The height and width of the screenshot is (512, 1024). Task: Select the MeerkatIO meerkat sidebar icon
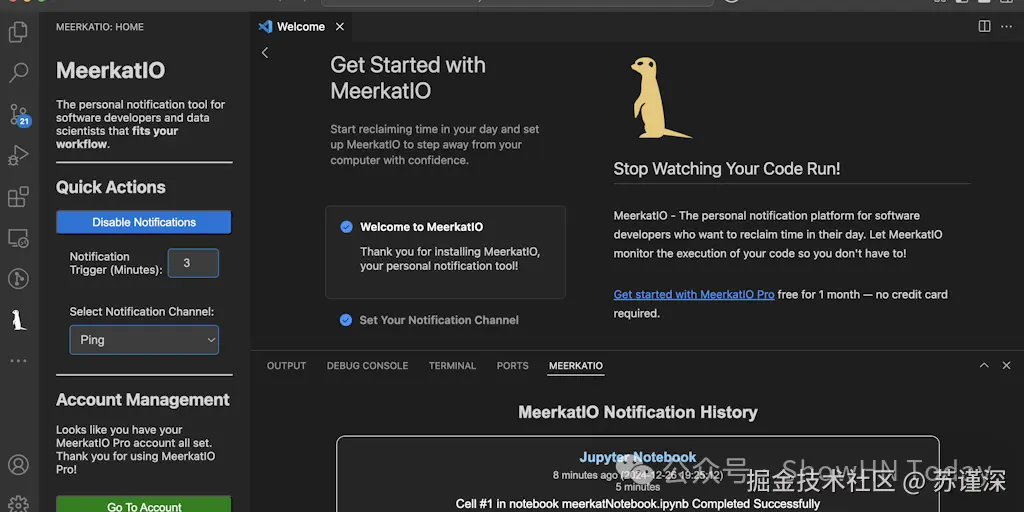pos(19,320)
